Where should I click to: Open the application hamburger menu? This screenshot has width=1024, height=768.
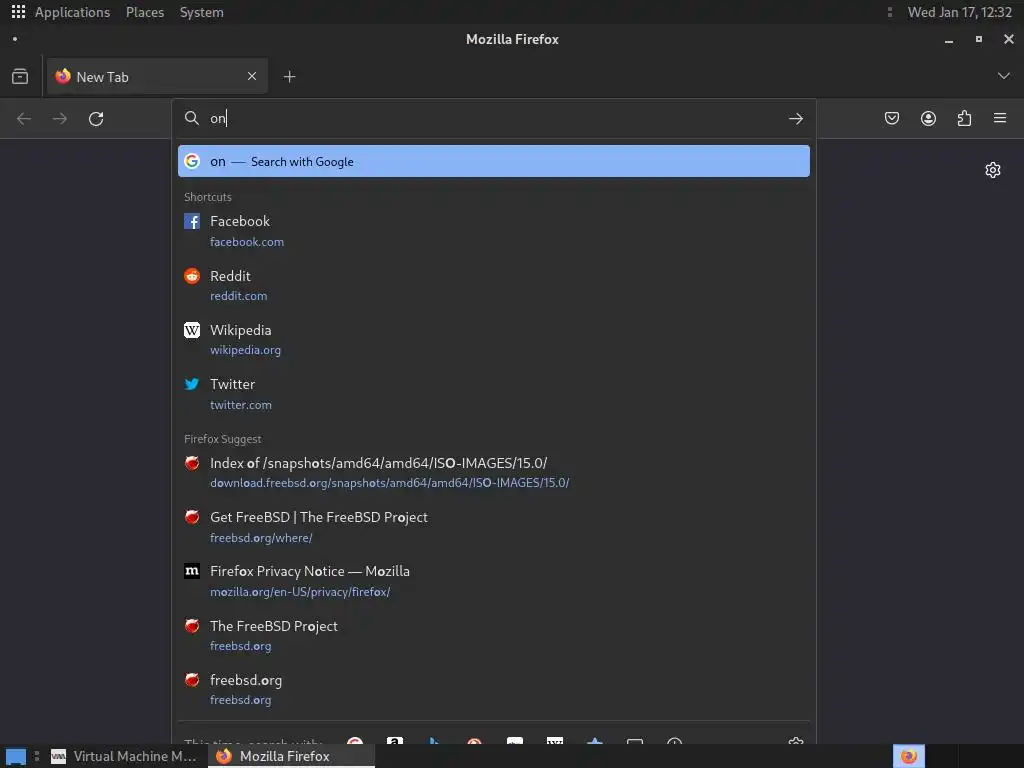[x=1000, y=118]
